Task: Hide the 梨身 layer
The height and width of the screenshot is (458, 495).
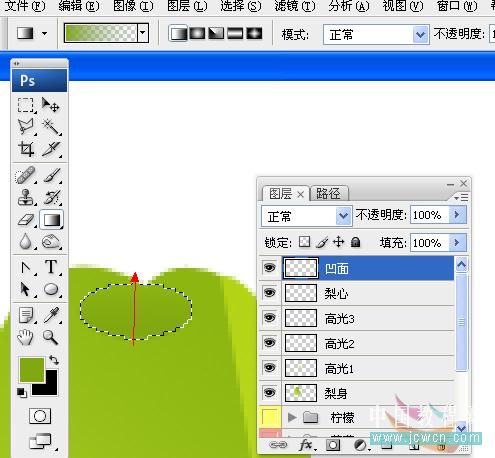Action: (x=270, y=392)
